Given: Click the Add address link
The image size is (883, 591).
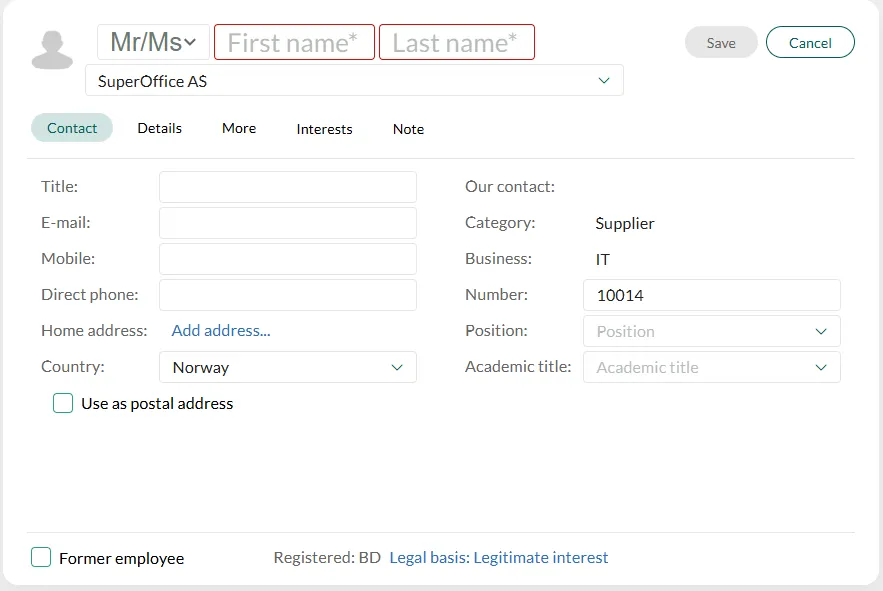Looking at the screenshot, I should (221, 331).
